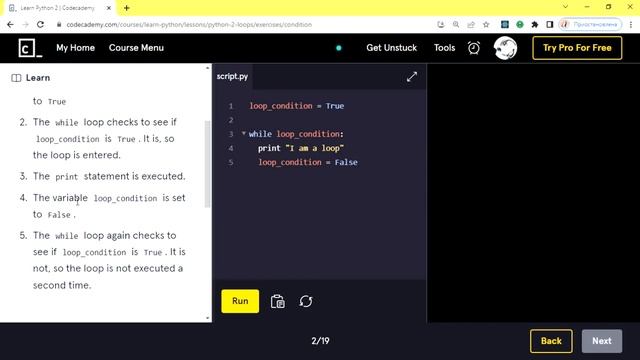Viewport: 640px width, 360px height.
Task: Expand the code editor to fullscreen
Action: [x=412, y=77]
